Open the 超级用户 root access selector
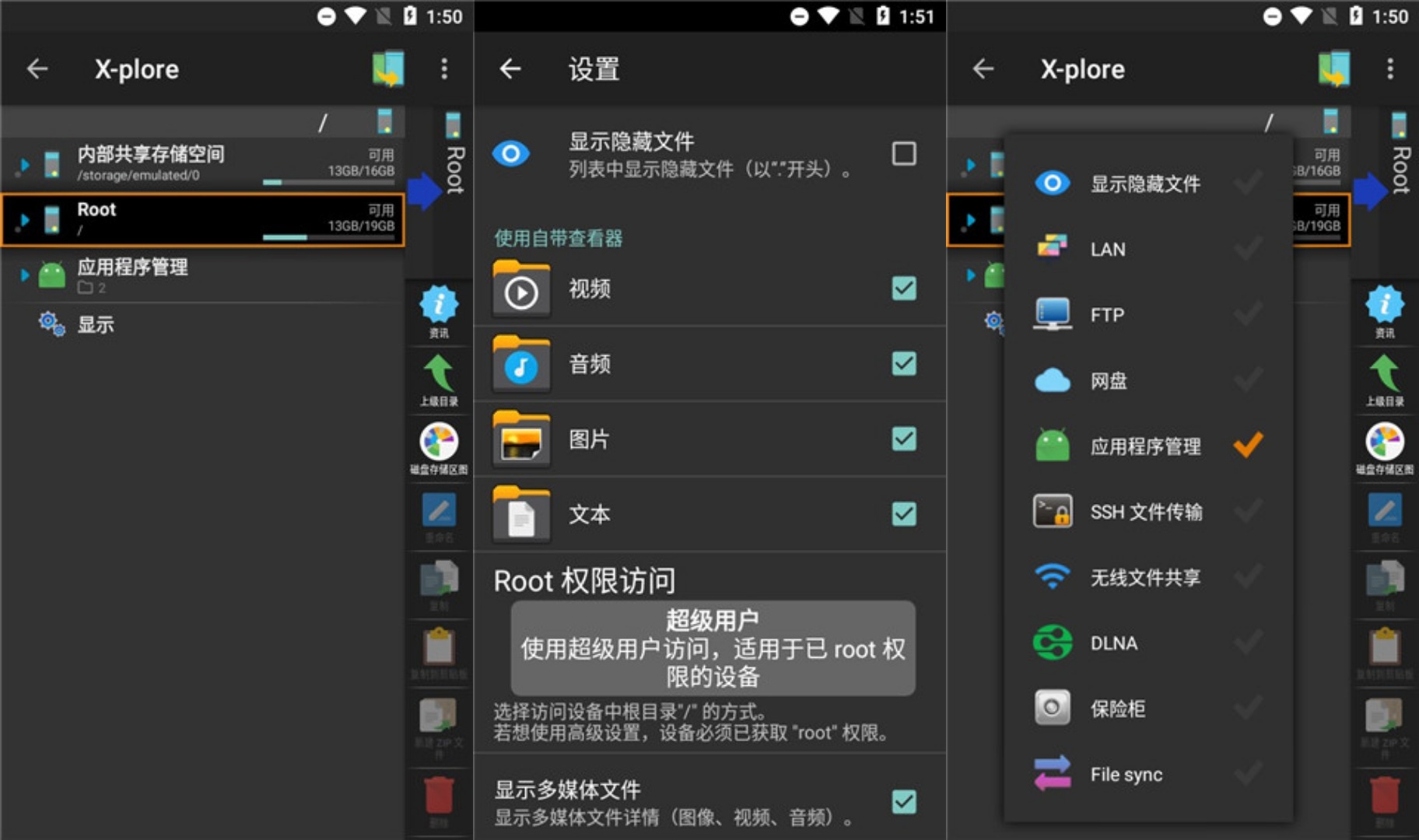This screenshot has height=840, width=1419. [x=713, y=648]
